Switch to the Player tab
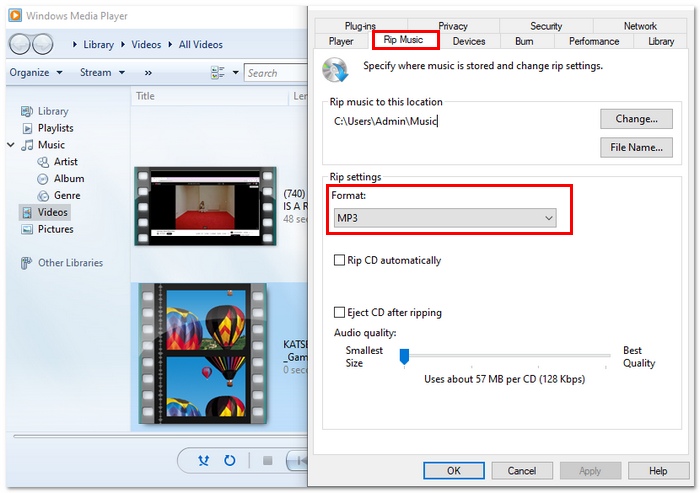The width and height of the screenshot is (700, 493). [341, 41]
